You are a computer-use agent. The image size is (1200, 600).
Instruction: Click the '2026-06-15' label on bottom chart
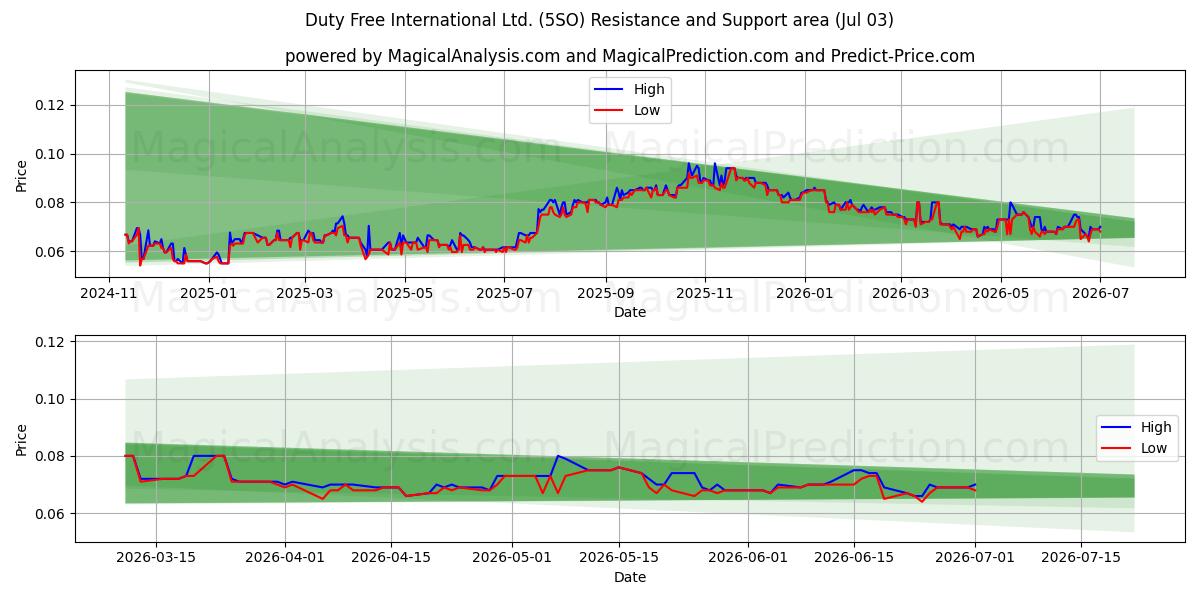854,558
